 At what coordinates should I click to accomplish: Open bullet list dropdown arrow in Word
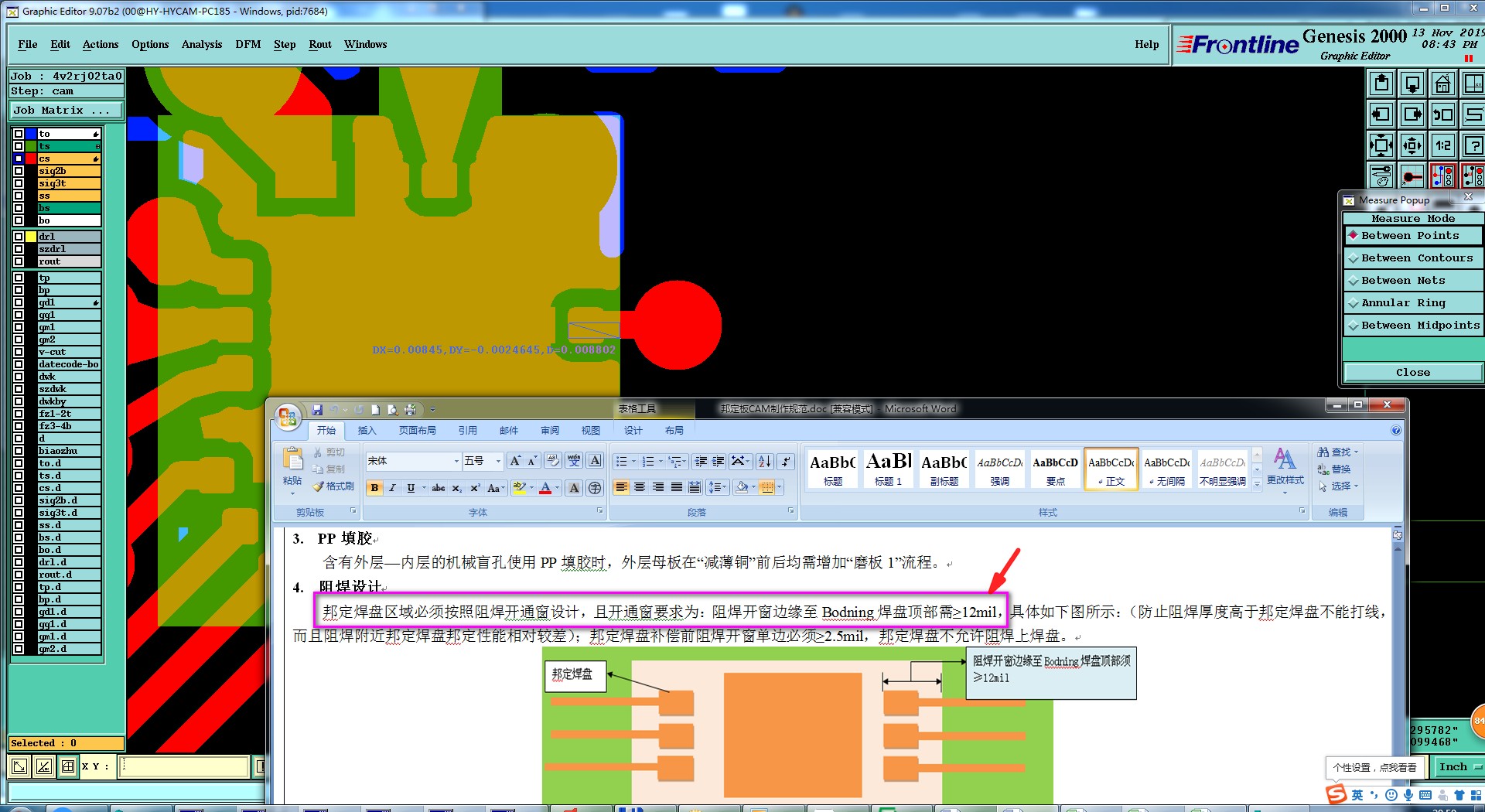pos(633,462)
